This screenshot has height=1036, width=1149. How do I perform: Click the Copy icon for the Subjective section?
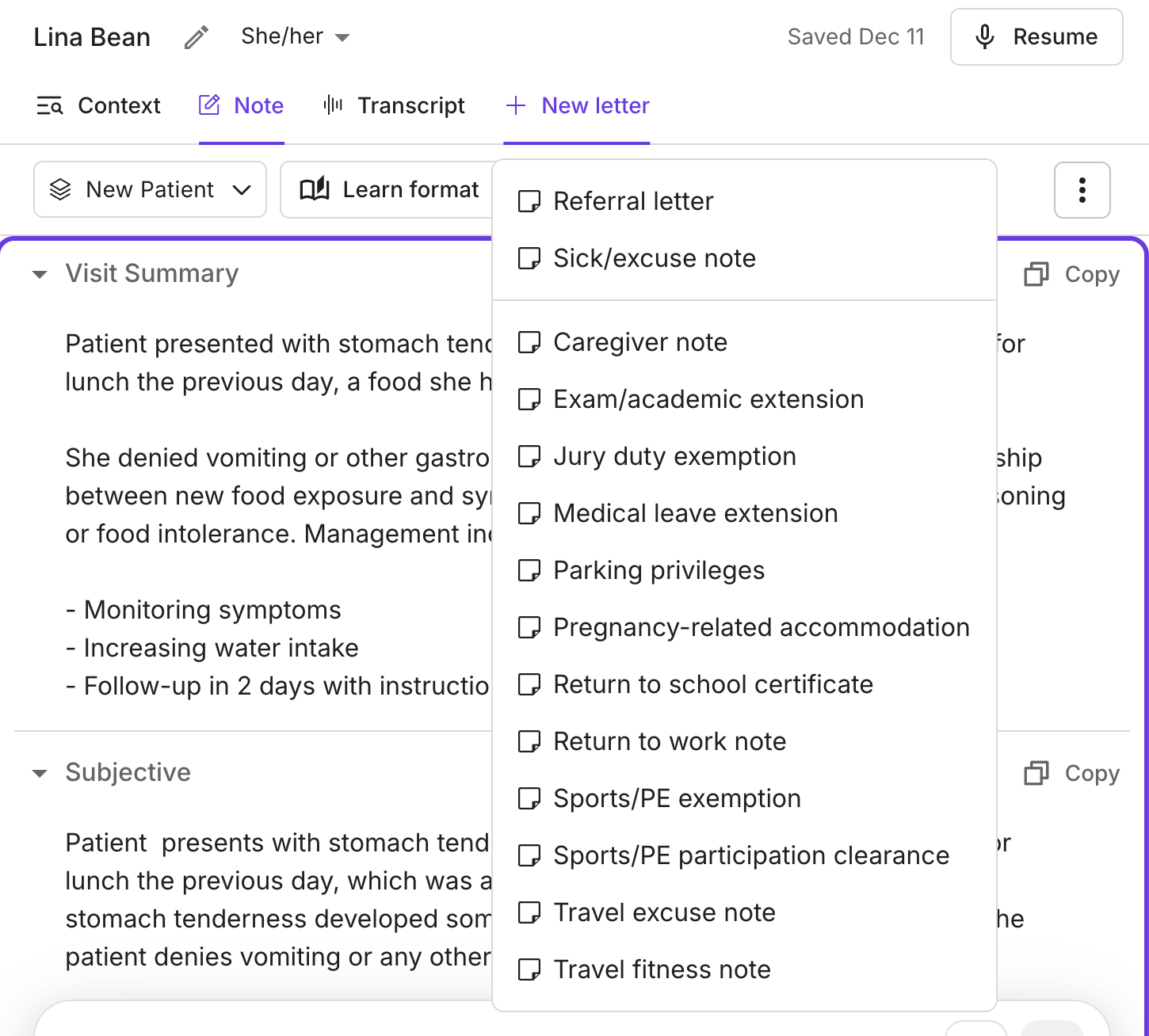(1036, 773)
